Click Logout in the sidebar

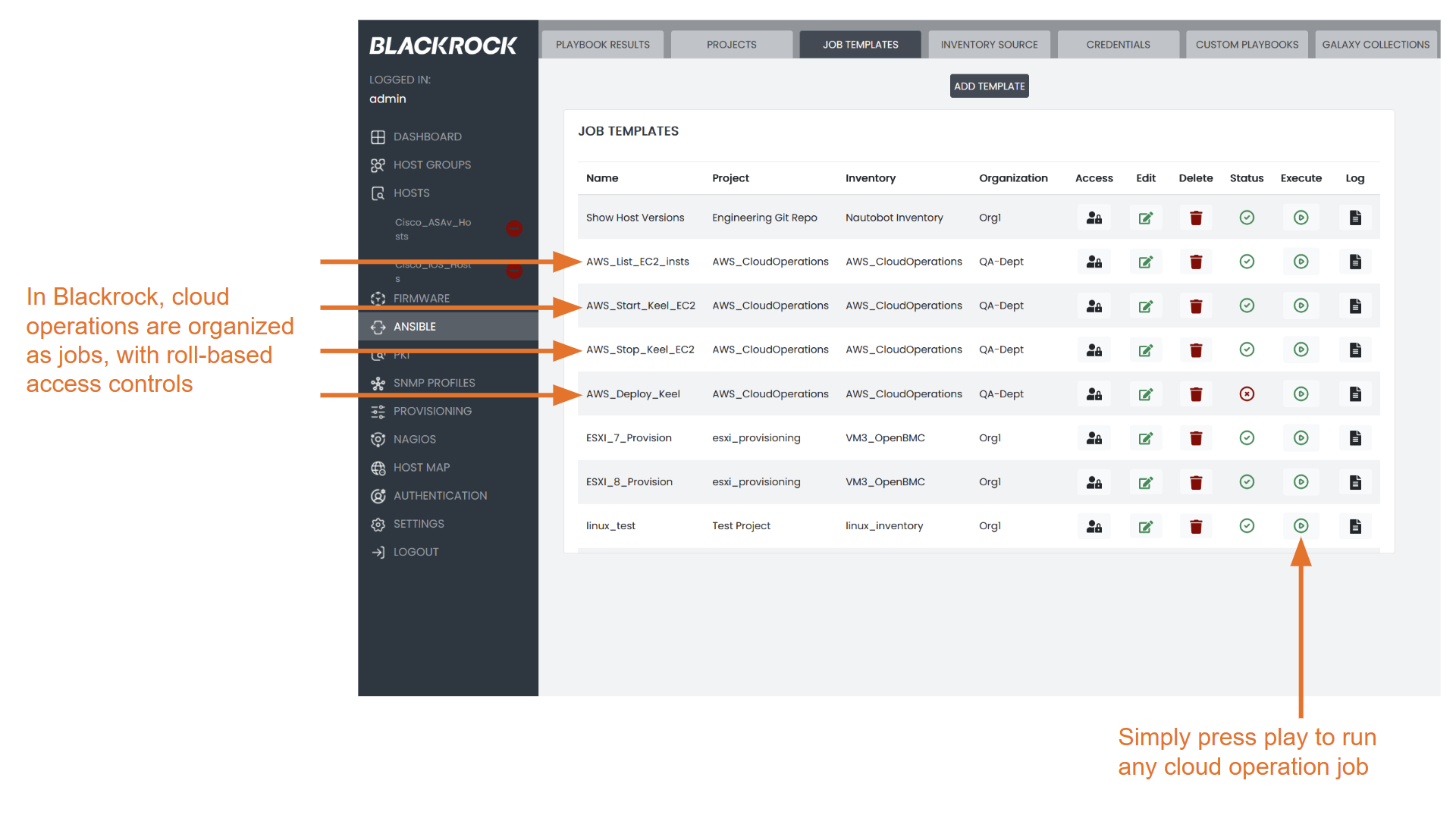416,551
